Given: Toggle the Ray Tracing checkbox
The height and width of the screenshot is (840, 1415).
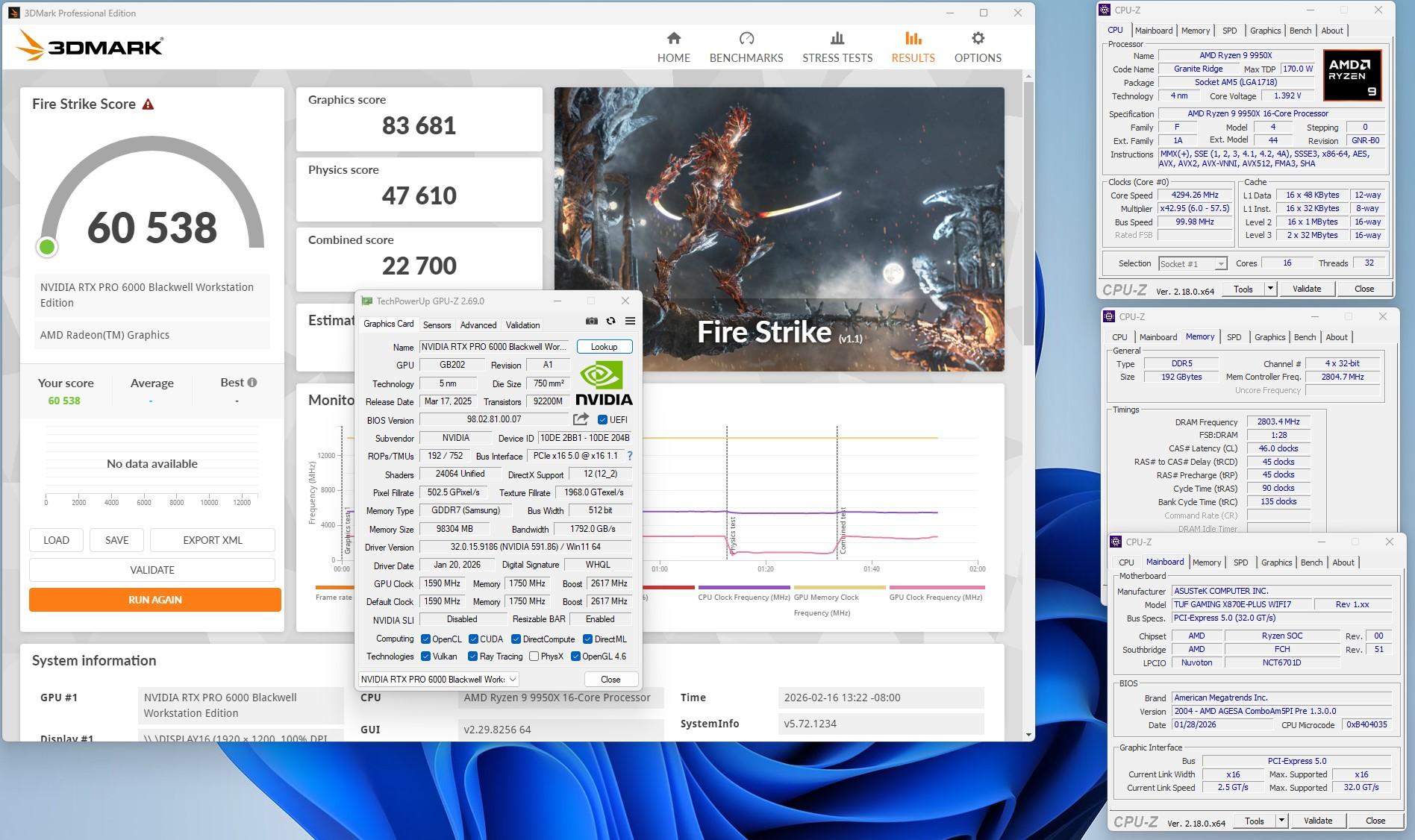Looking at the screenshot, I should 472,656.
